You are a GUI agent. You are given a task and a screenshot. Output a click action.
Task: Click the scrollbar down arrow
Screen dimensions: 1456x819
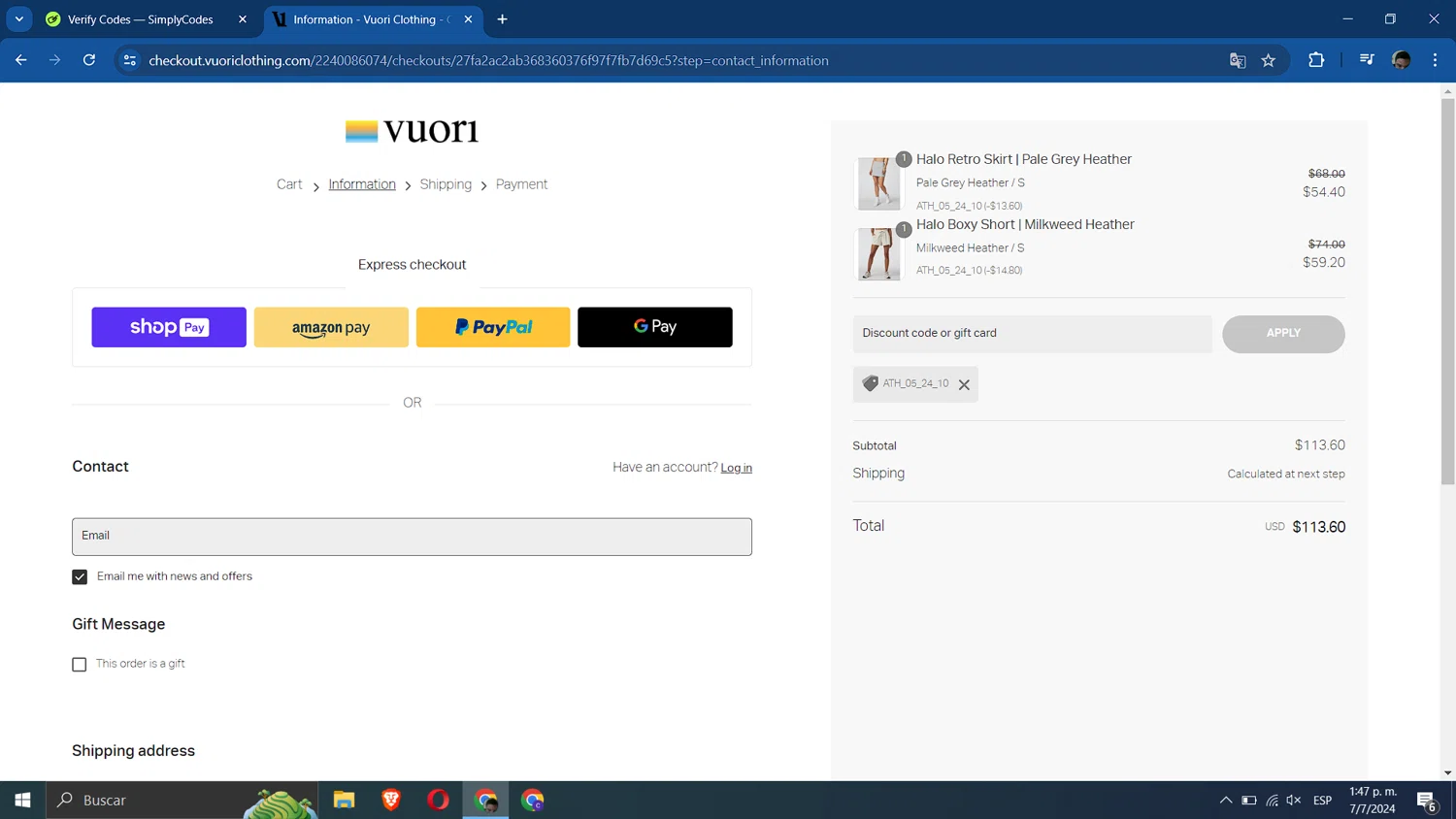click(x=1447, y=773)
